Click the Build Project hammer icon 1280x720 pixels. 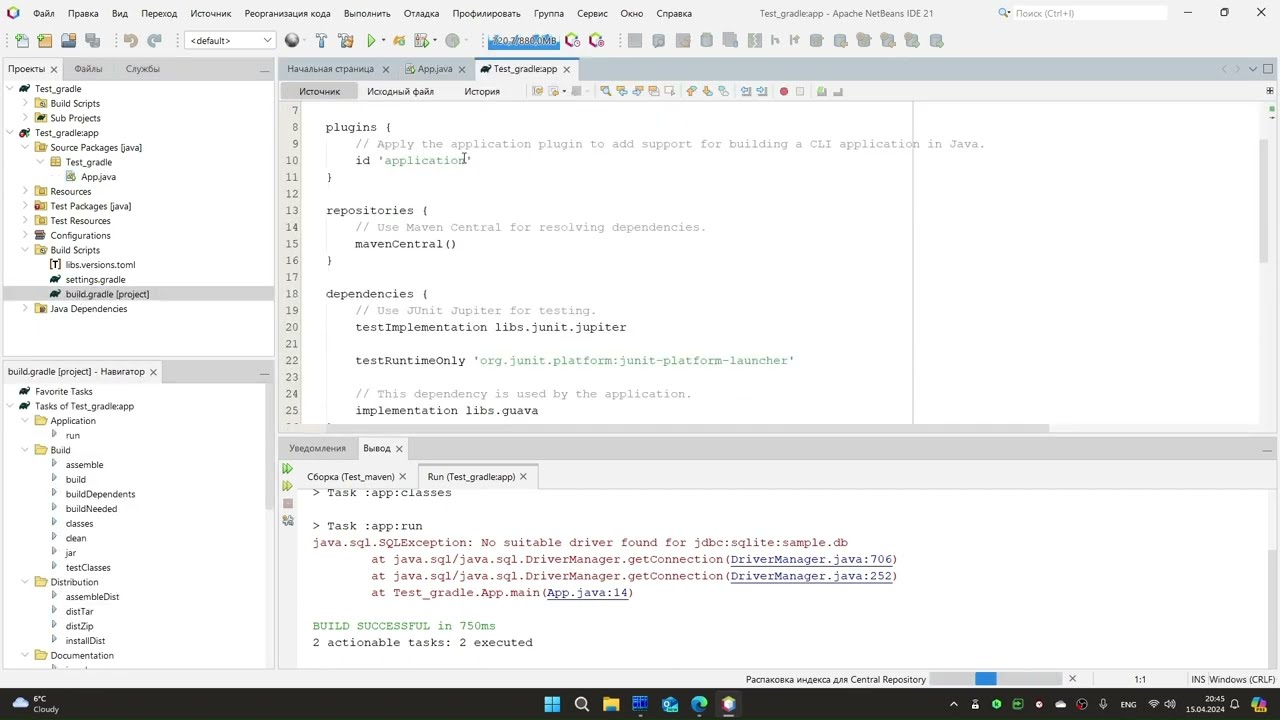tap(321, 41)
